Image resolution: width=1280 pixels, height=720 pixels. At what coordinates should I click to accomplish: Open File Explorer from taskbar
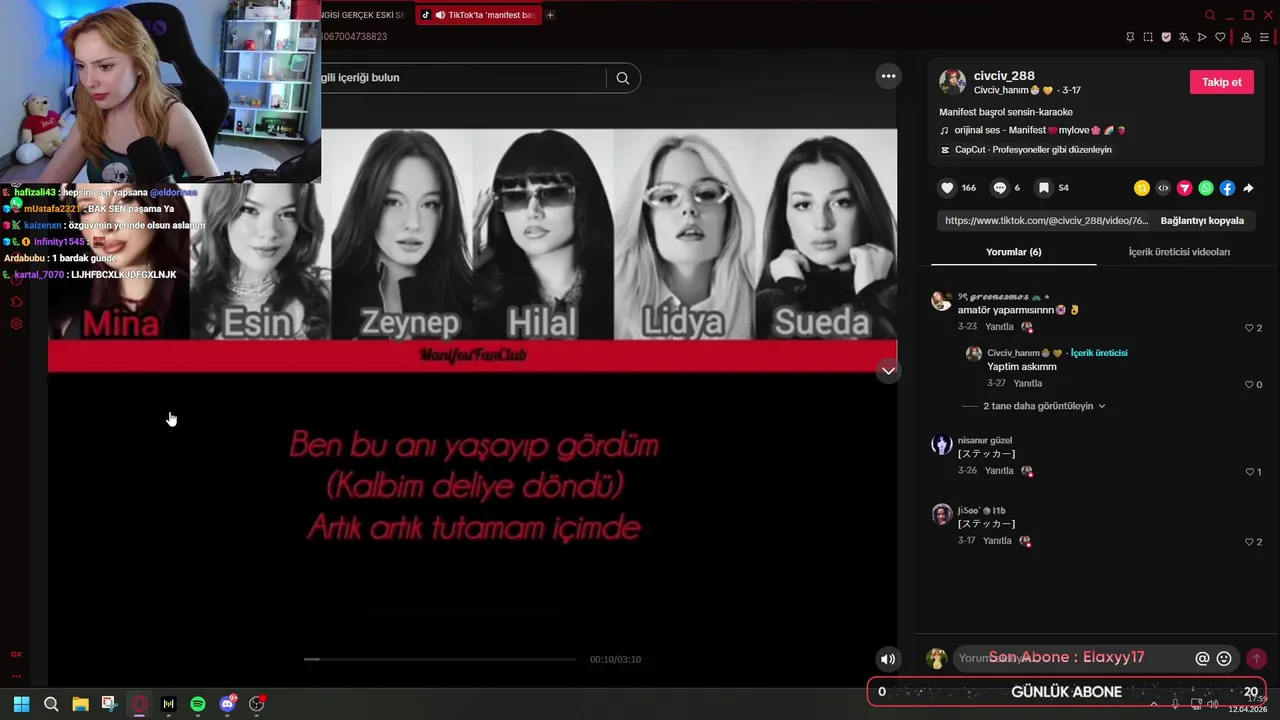(80, 704)
